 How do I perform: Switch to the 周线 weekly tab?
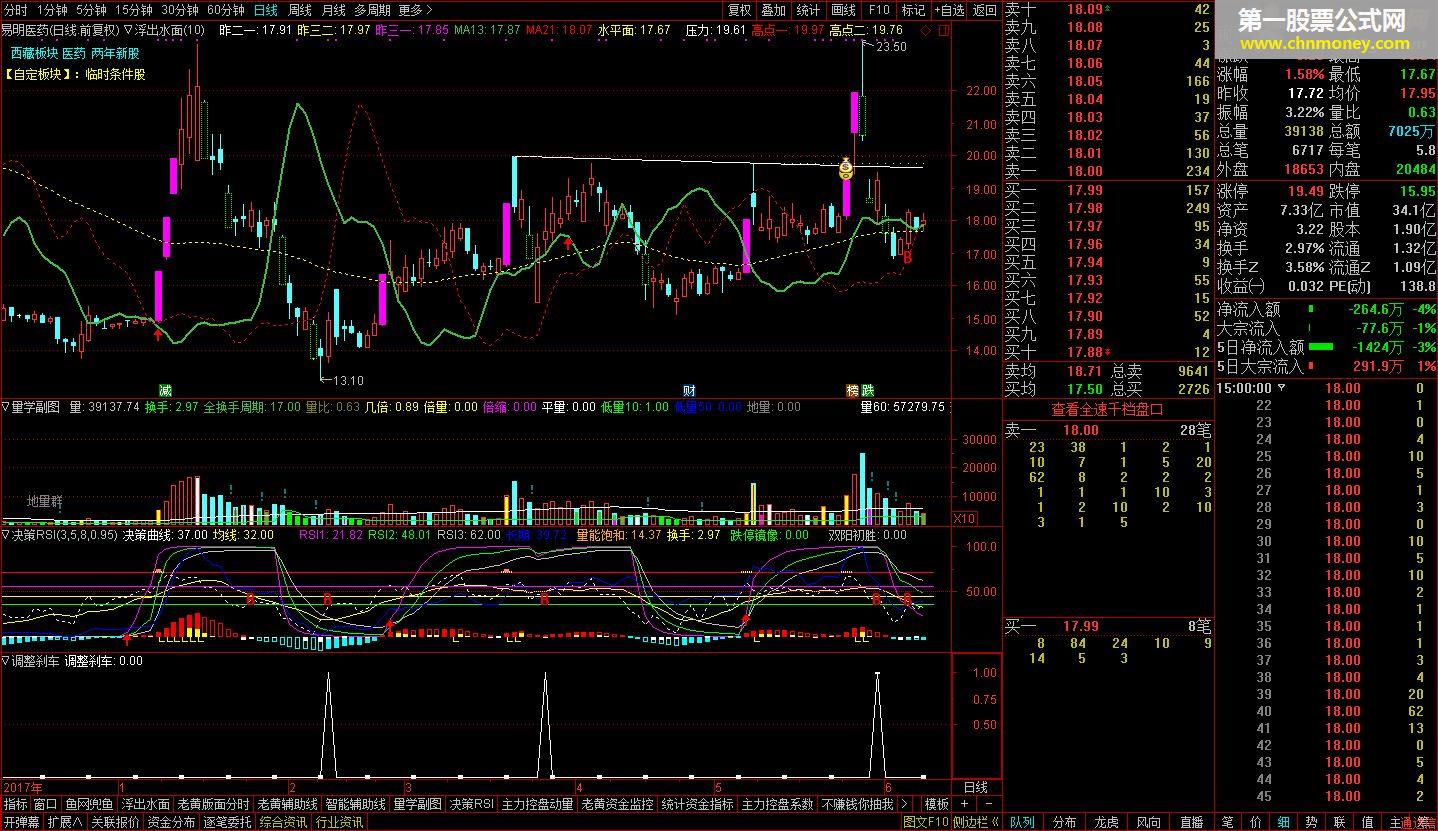point(299,10)
